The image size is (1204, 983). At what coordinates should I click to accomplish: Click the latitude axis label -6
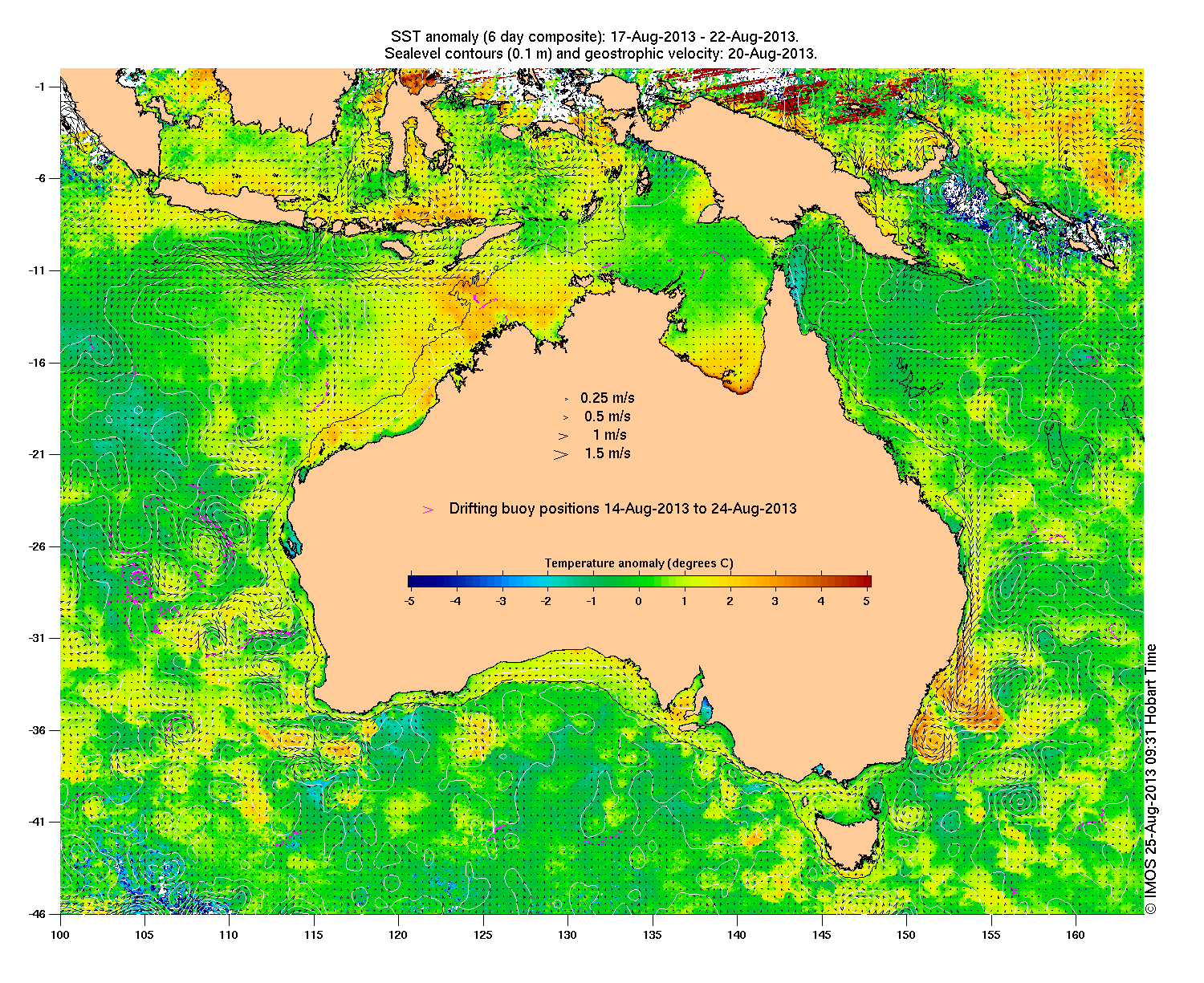pyautogui.click(x=40, y=179)
